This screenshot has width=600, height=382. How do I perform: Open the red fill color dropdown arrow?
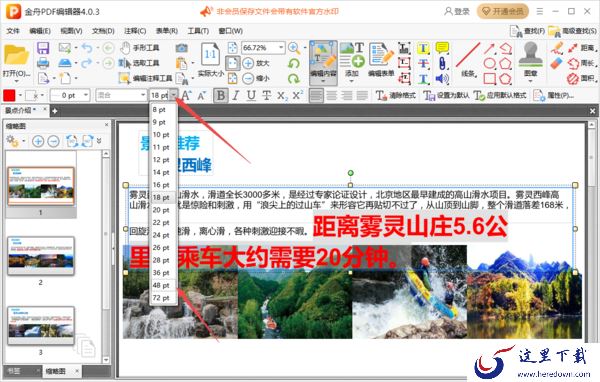(20, 95)
